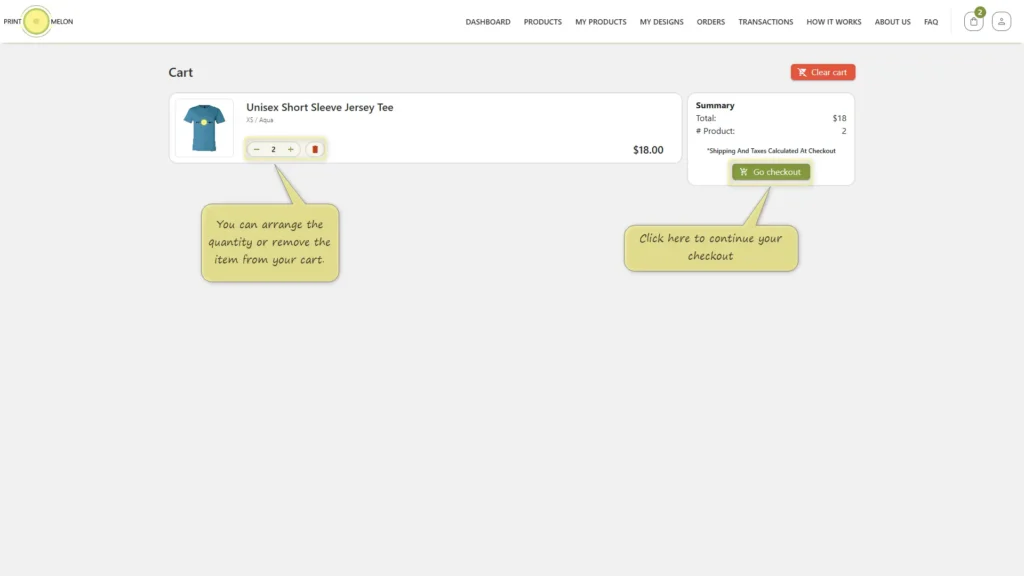Image resolution: width=1024 pixels, height=576 pixels.
Task: Open the user account profile icon
Action: (1001, 22)
